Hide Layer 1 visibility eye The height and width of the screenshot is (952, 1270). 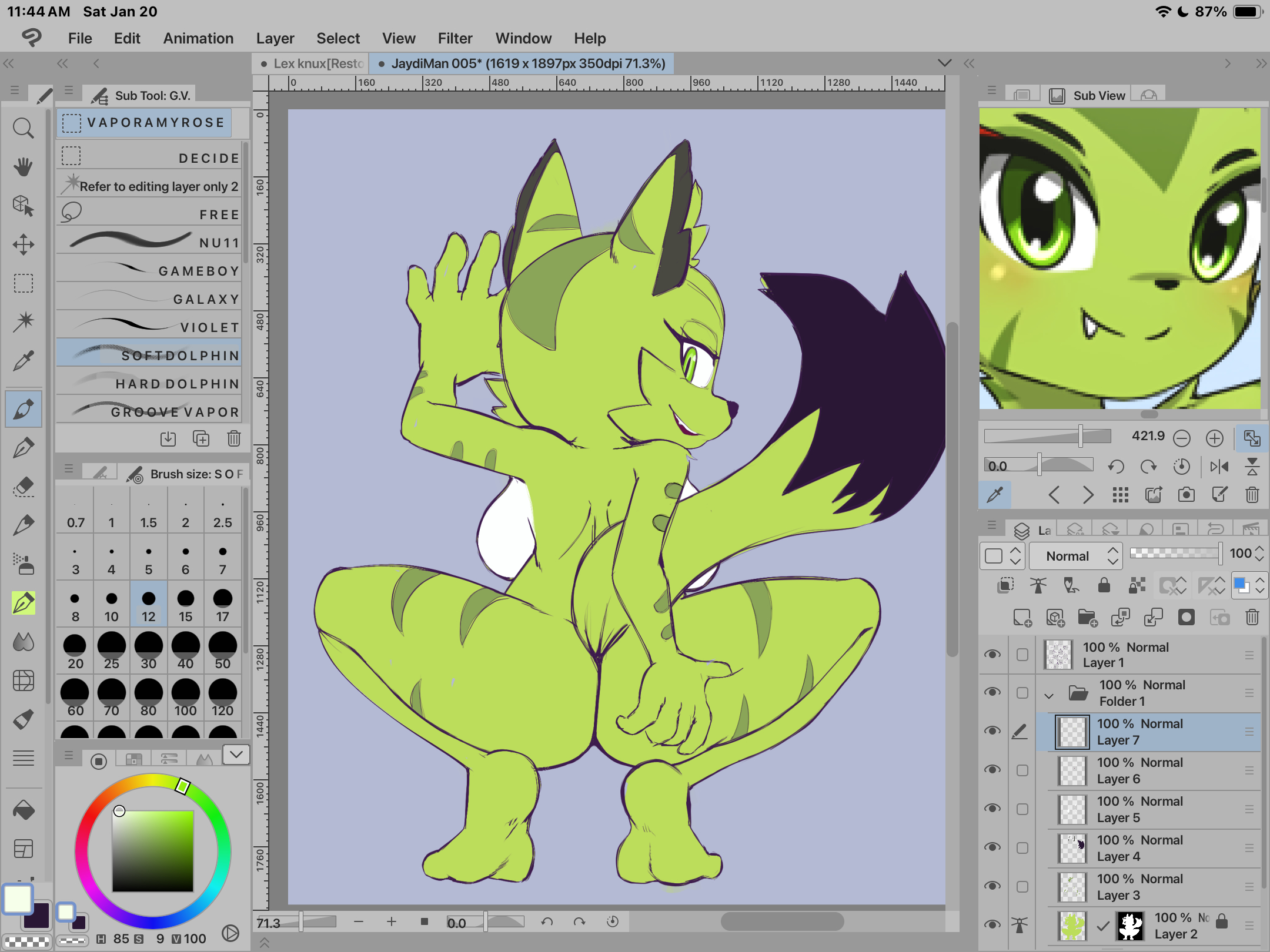point(992,654)
